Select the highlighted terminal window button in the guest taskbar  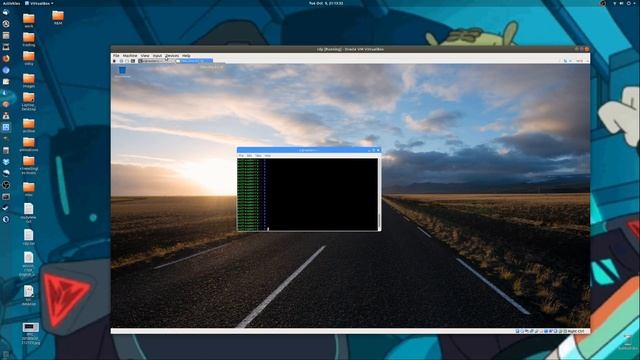[x=194, y=61]
